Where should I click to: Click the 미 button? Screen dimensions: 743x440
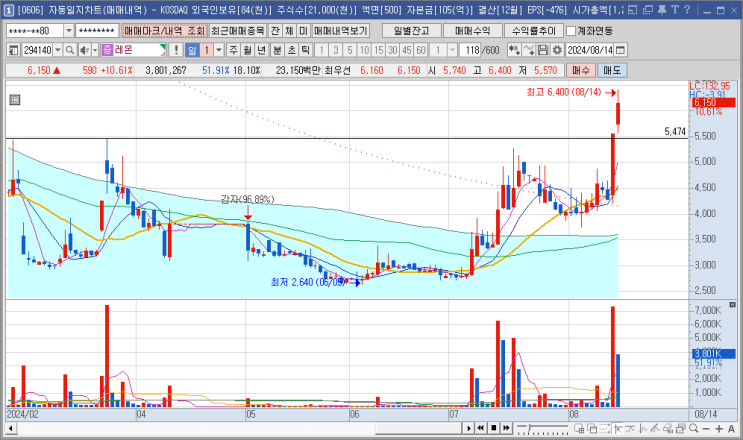point(303,31)
